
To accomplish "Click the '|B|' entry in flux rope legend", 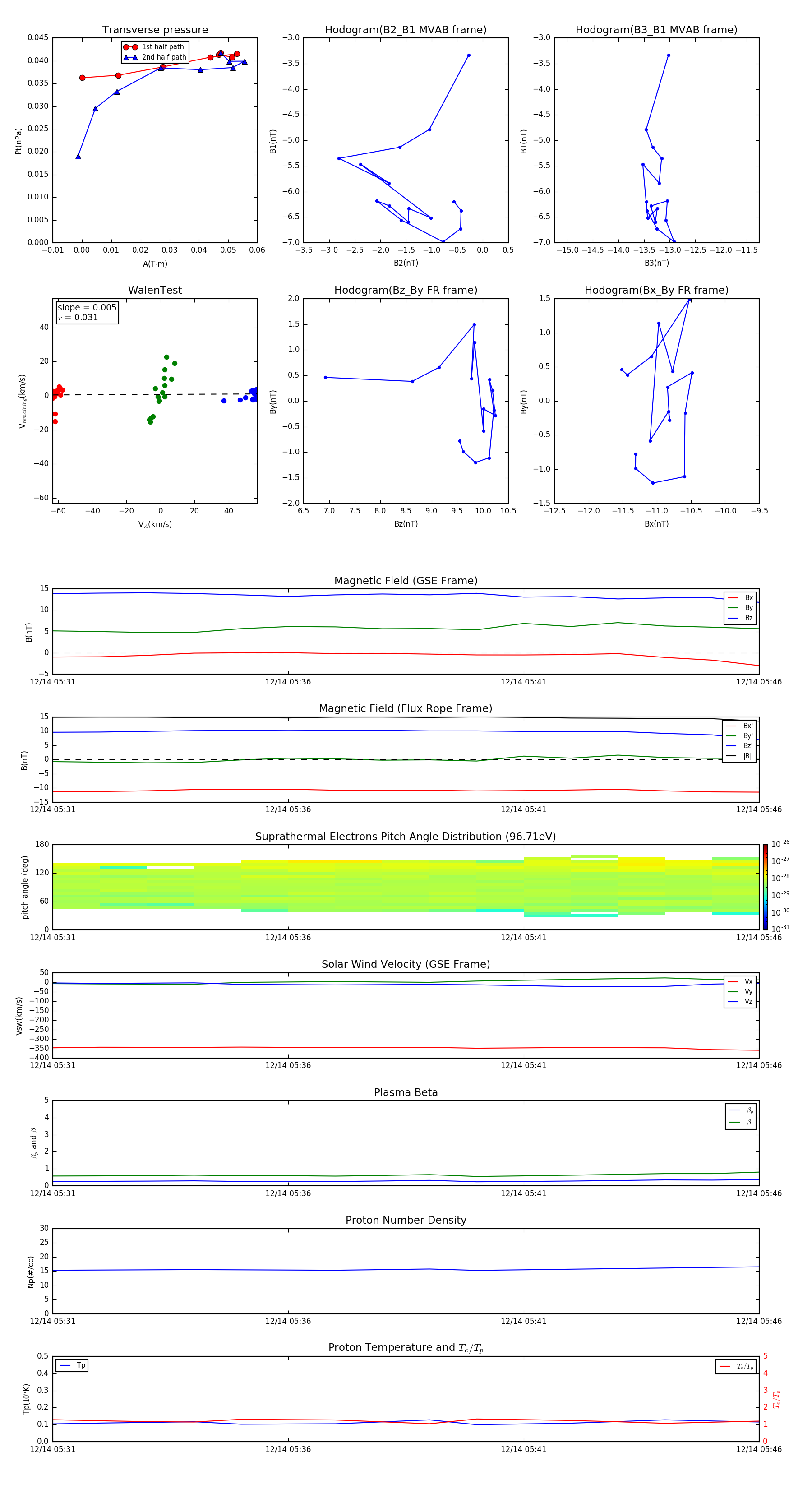I will (739, 756).
